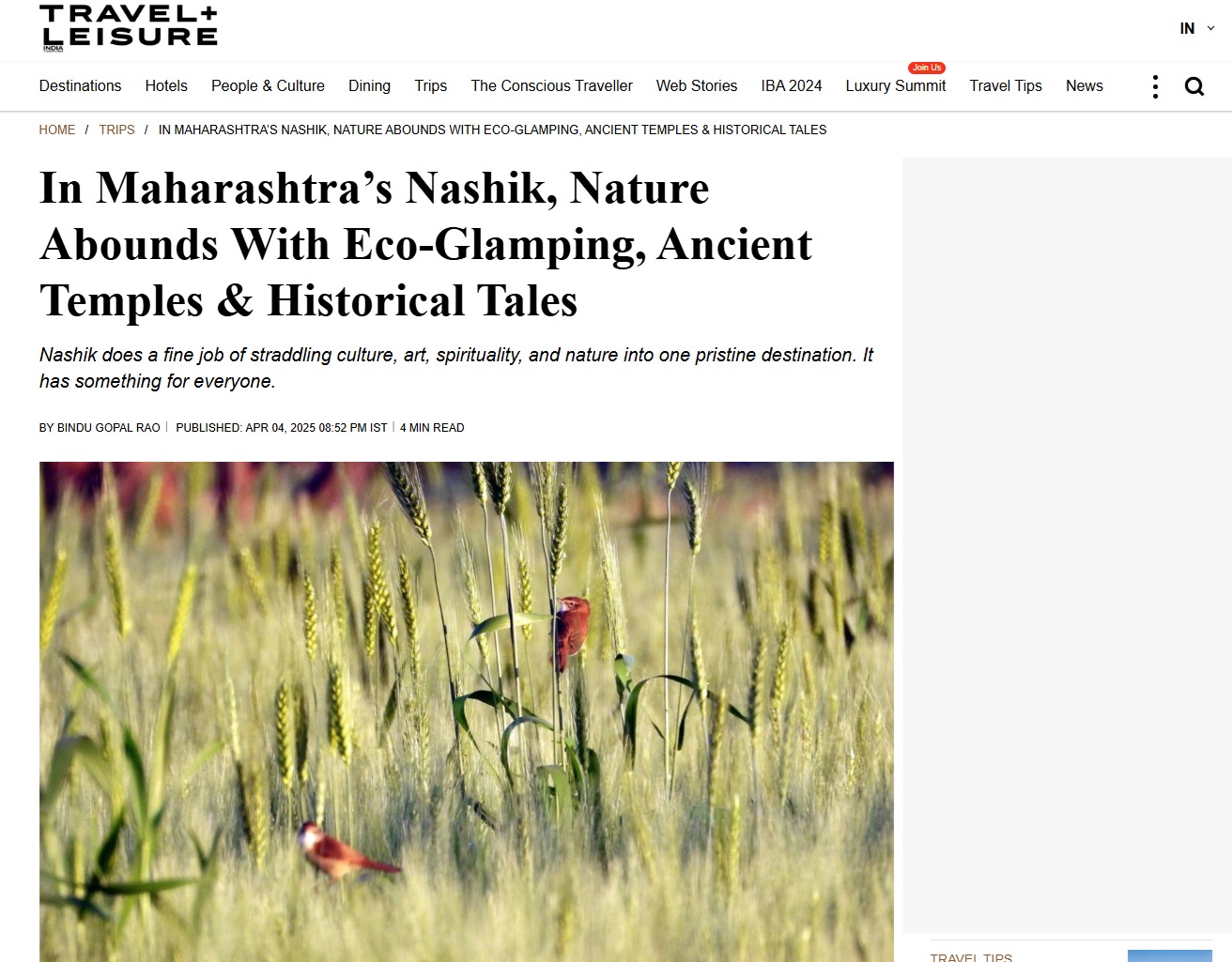The height and width of the screenshot is (962, 1232).
Task: Open the Destinations menu
Action: [x=80, y=85]
